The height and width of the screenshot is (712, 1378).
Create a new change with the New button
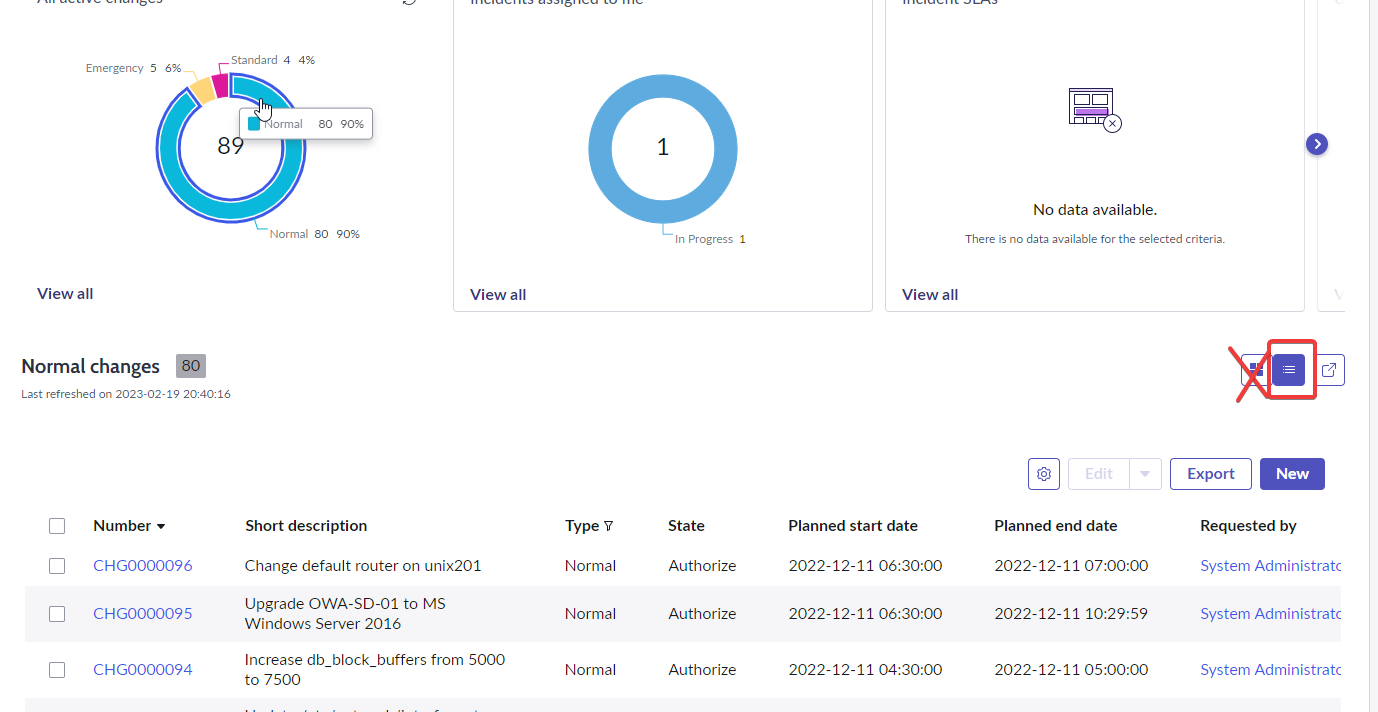pos(1291,474)
